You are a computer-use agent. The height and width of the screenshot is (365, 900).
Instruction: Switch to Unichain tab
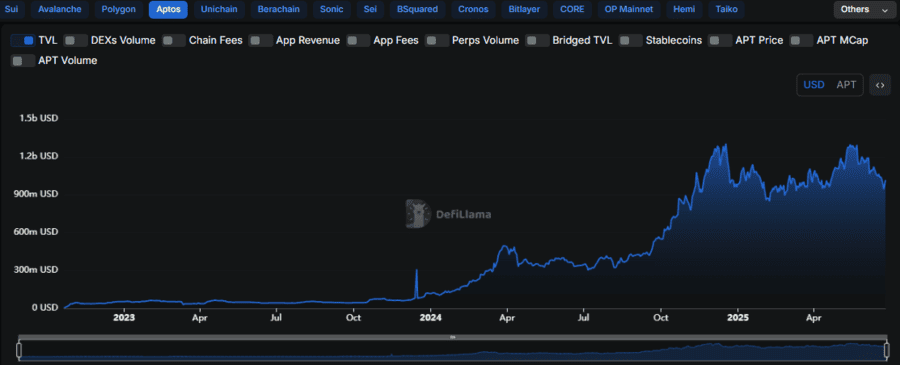pyautogui.click(x=219, y=10)
